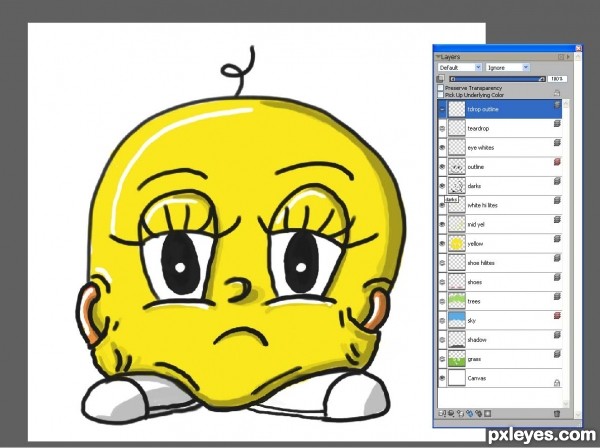Open Dynamic Plugins button in Layers footer
600x448 pixels.
(451, 413)
